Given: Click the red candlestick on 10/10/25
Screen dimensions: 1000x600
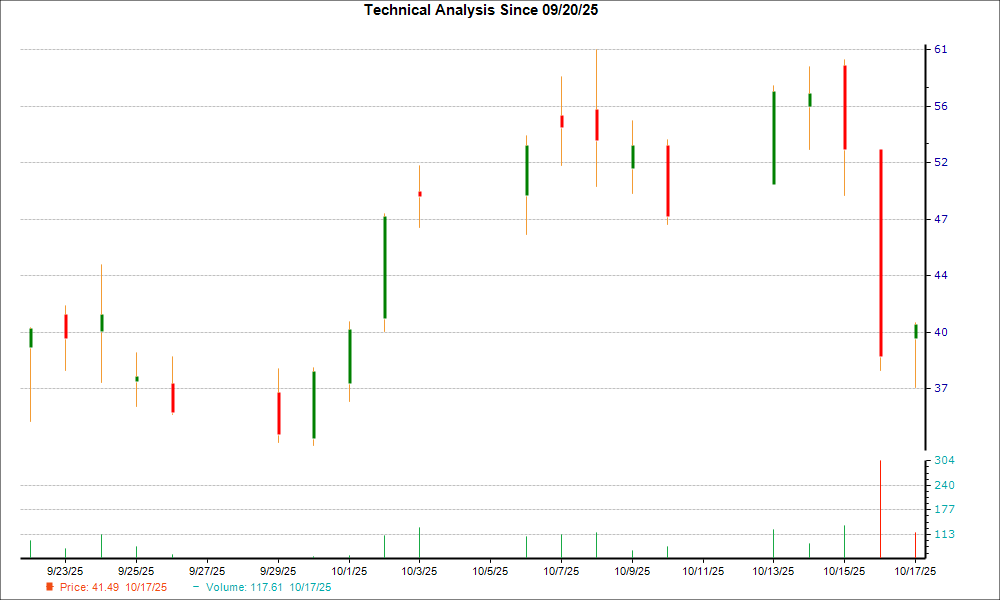Looking at the screenshot, I should tap(667, 181).
